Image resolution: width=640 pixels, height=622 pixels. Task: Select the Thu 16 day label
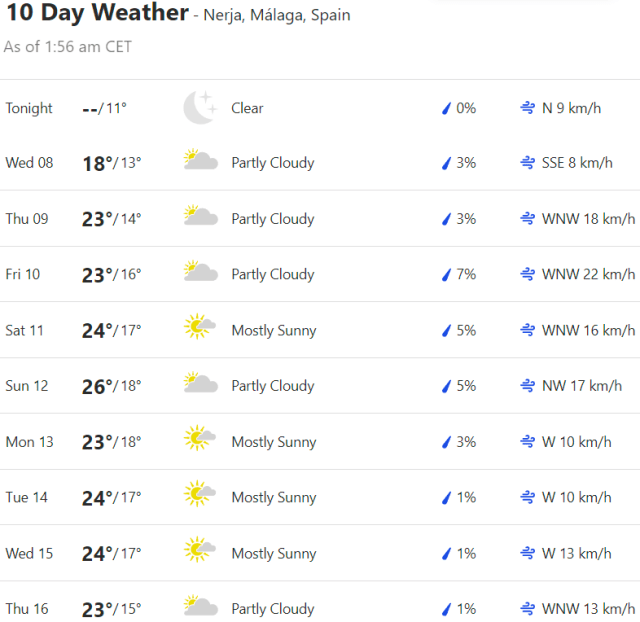point(27,608)
